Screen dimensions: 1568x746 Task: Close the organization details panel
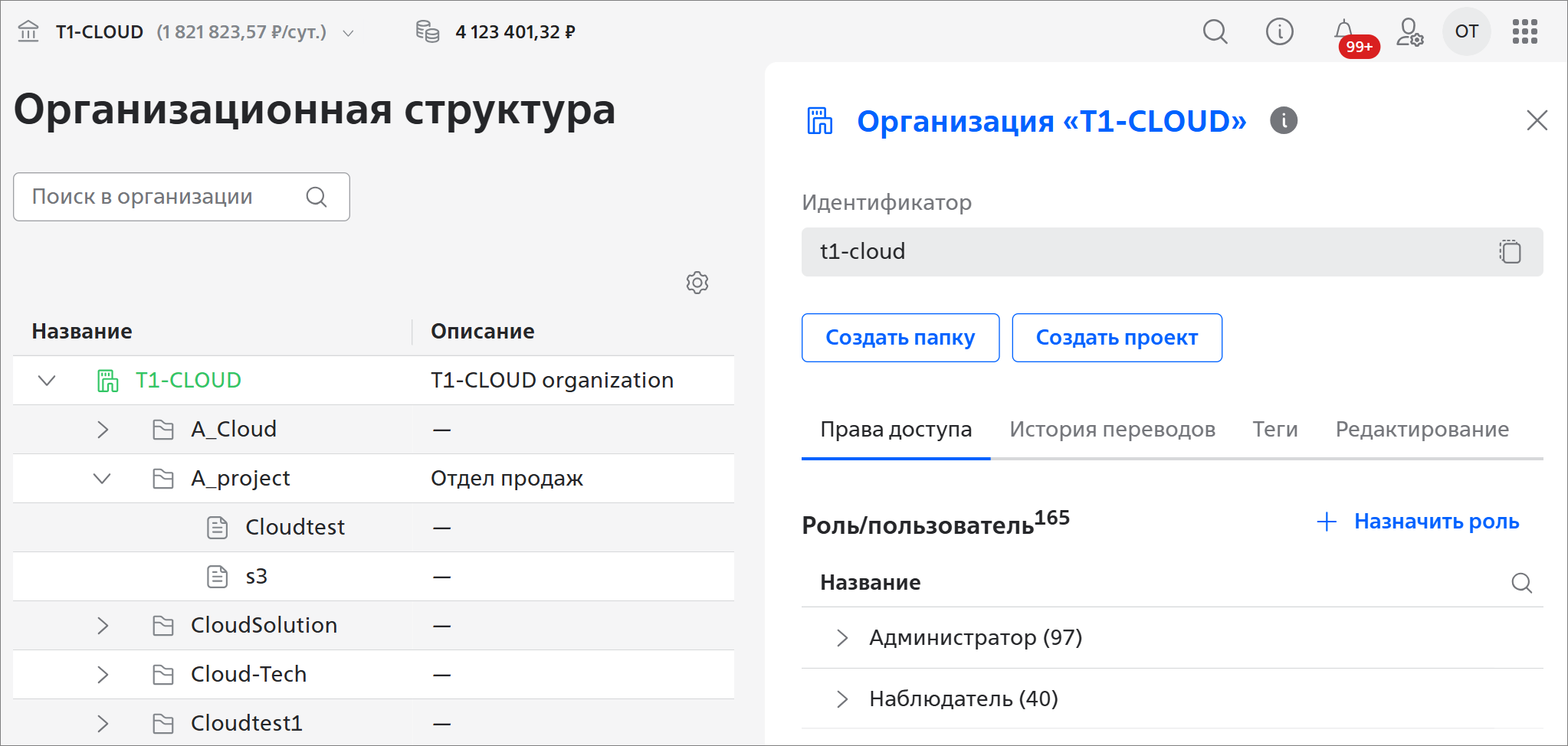tap(1537, 120)
